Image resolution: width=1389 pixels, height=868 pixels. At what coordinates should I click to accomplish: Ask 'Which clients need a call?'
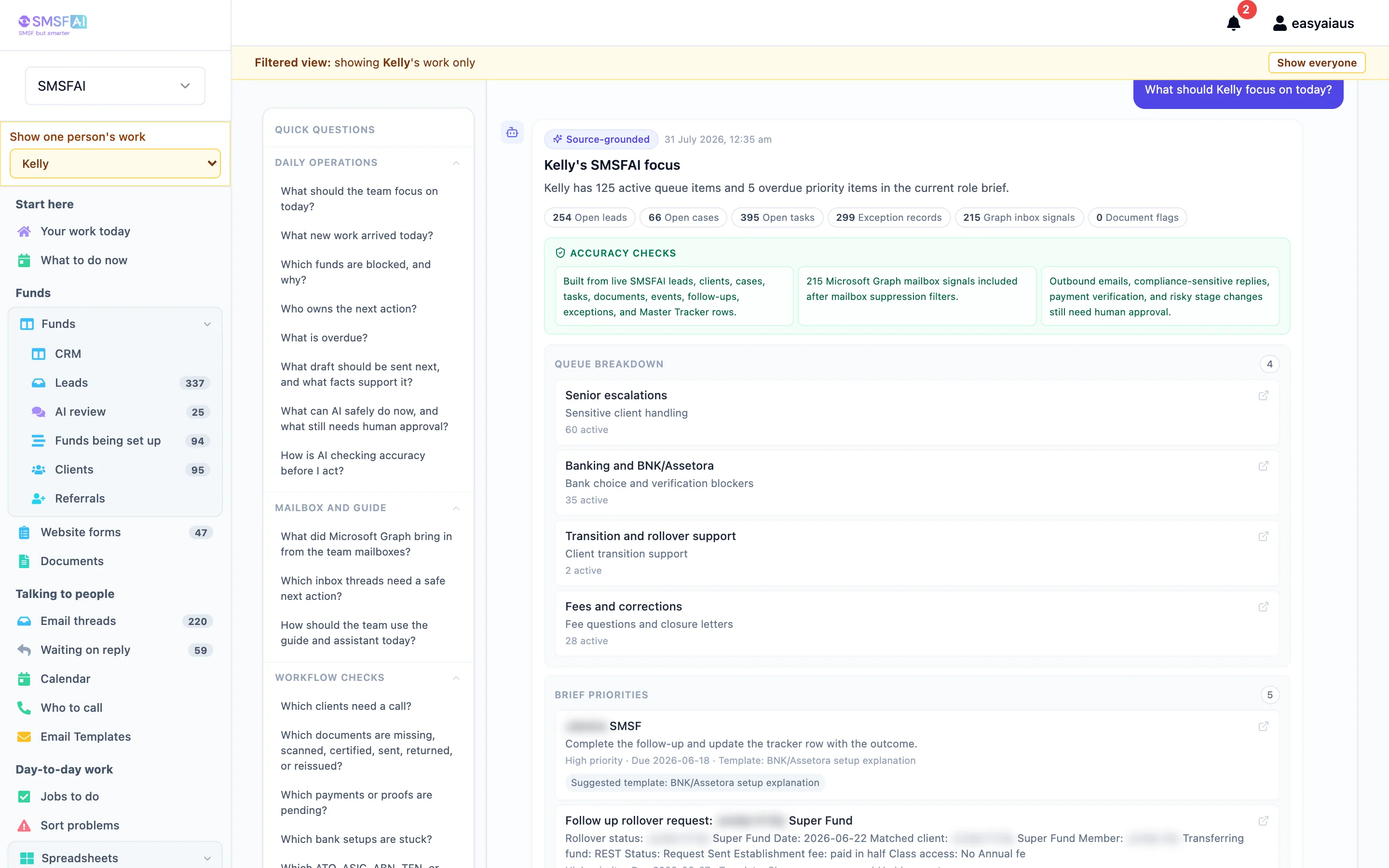pos(345,706)
